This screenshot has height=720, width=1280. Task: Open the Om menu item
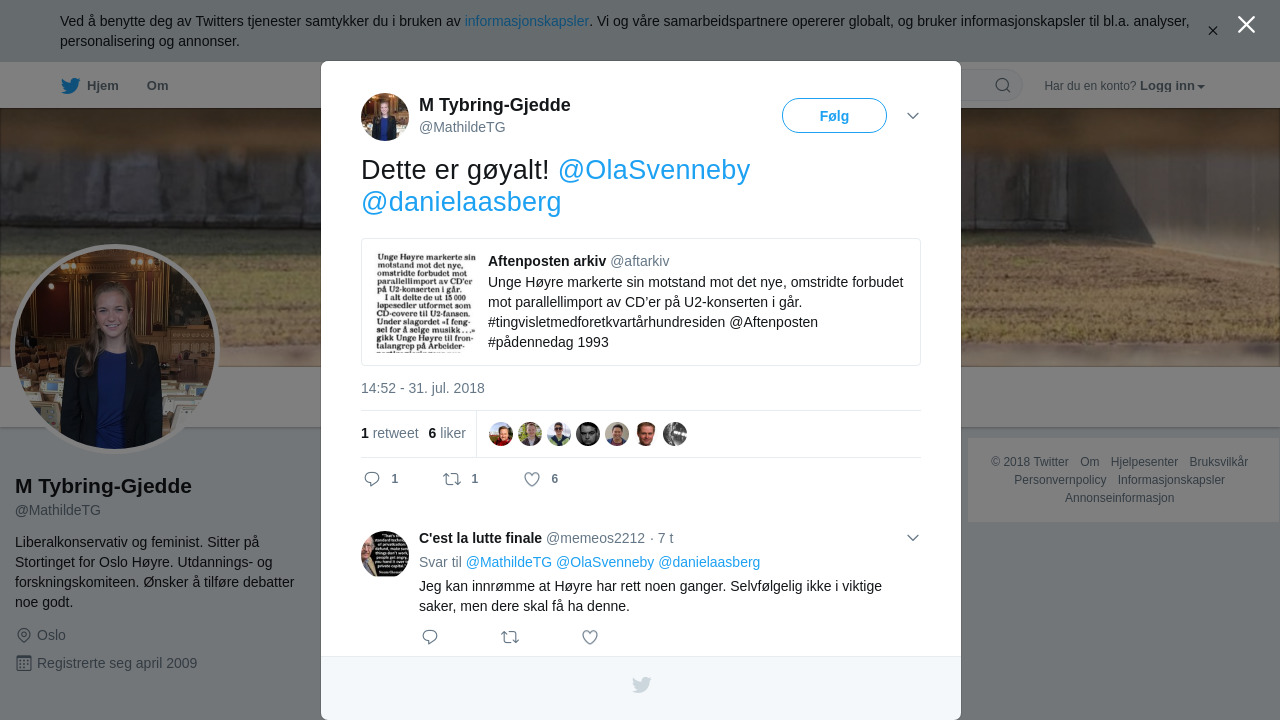click(158, 86)
